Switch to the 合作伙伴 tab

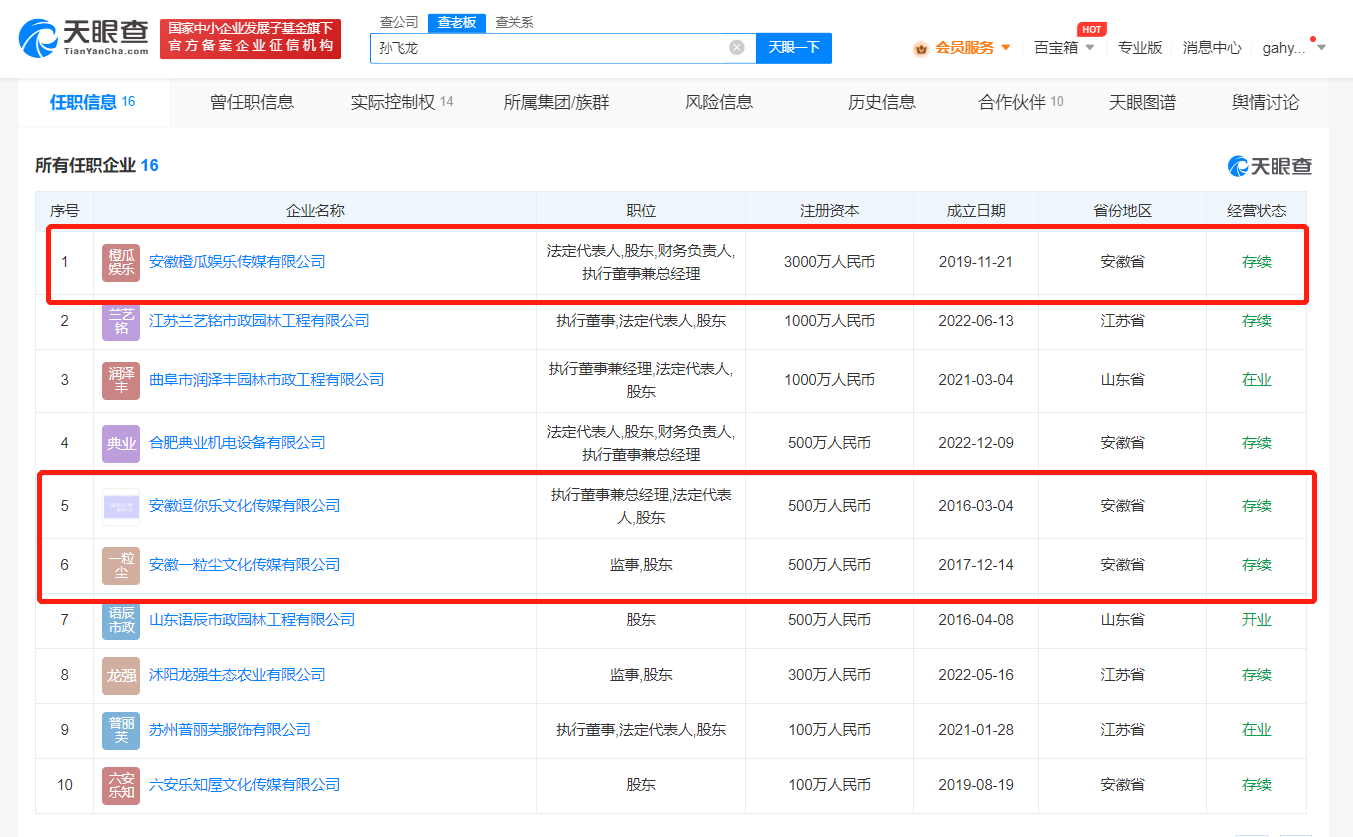[1021, 102]
